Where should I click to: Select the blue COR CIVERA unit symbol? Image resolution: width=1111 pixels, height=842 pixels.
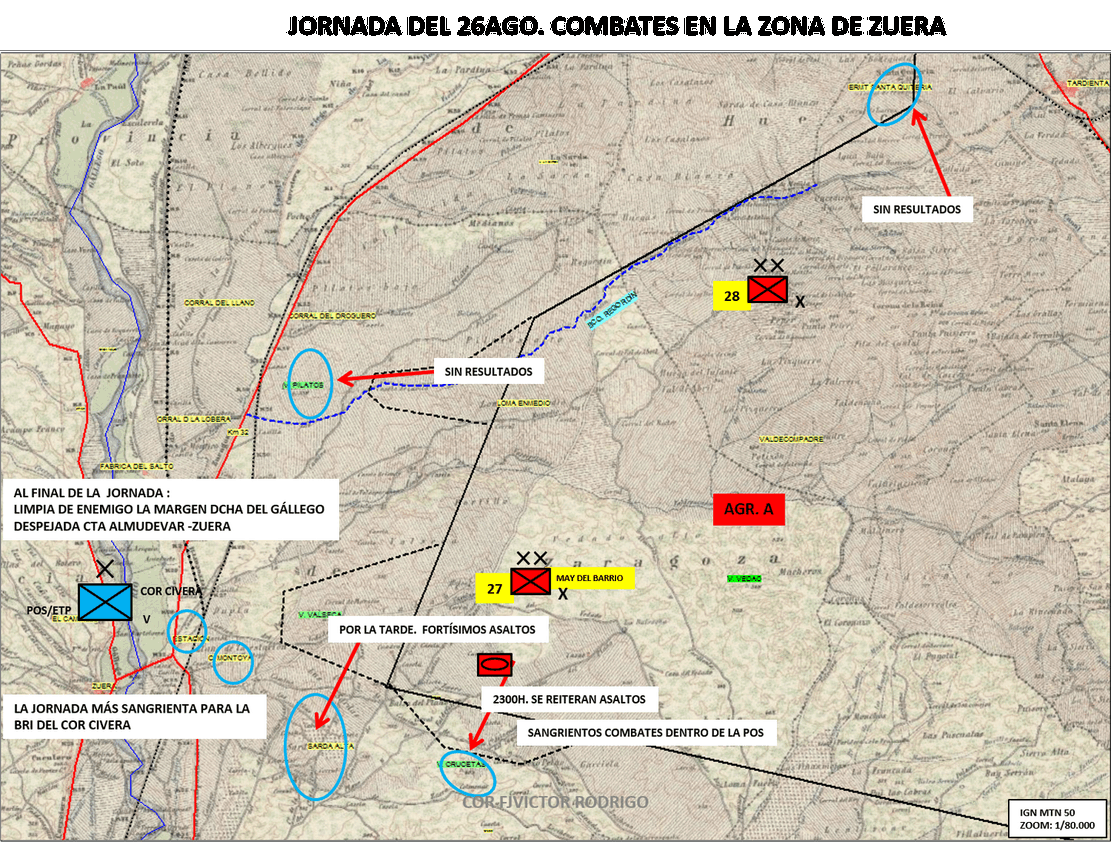(105, 602)
